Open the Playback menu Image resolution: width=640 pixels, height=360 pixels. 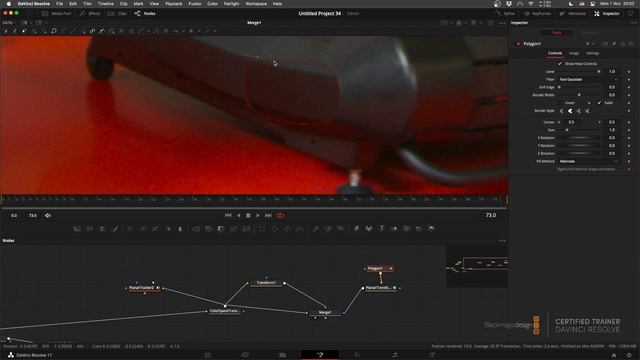pyautogui.click(x=173, y=4)
